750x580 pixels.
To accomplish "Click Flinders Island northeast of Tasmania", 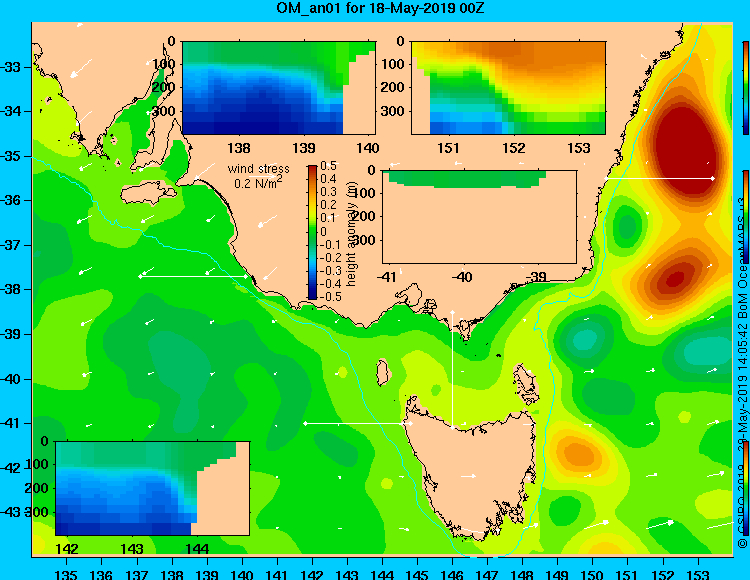I will (525, 384).
